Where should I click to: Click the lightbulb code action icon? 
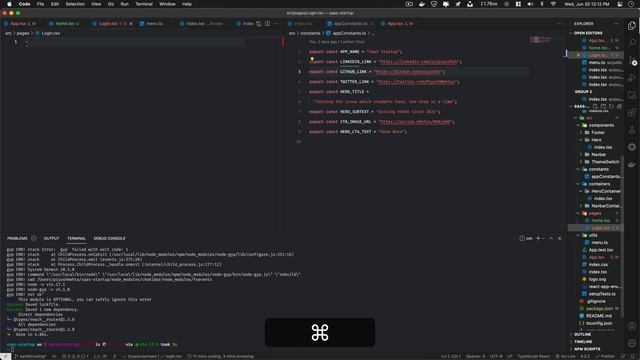click(x=312, y=59)
